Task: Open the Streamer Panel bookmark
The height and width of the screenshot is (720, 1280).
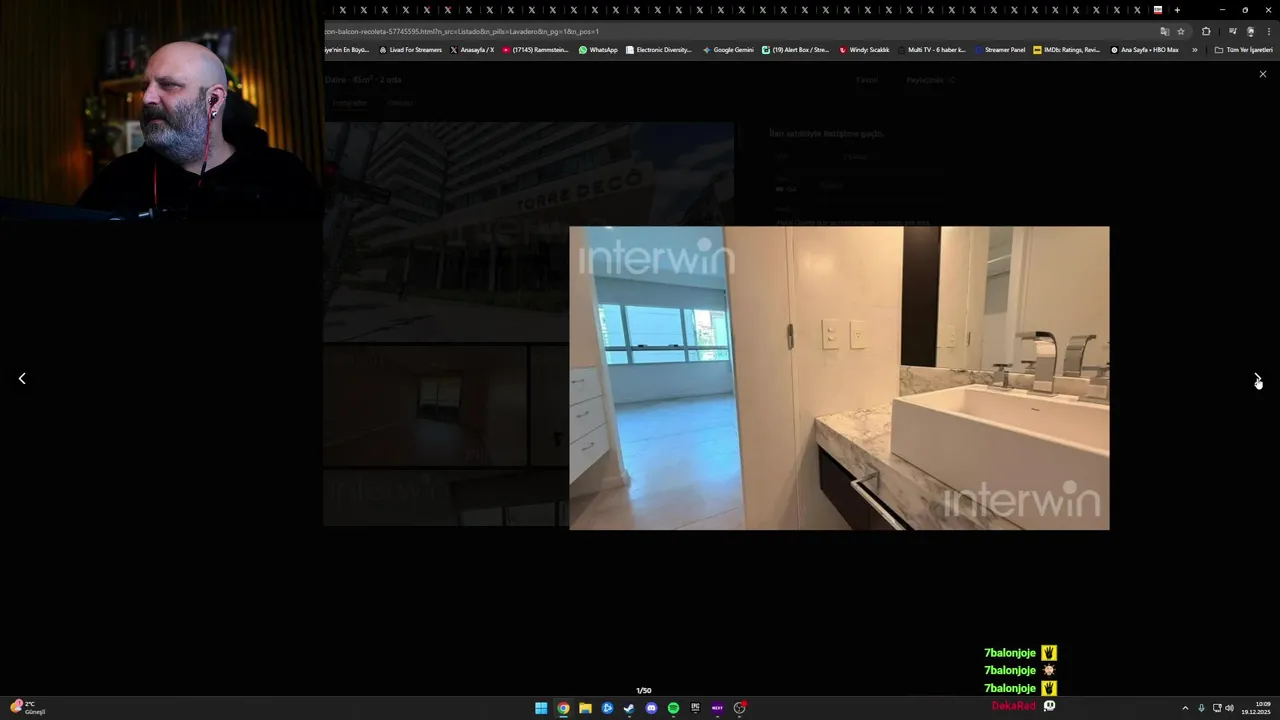Action: tap(1000, 50)
